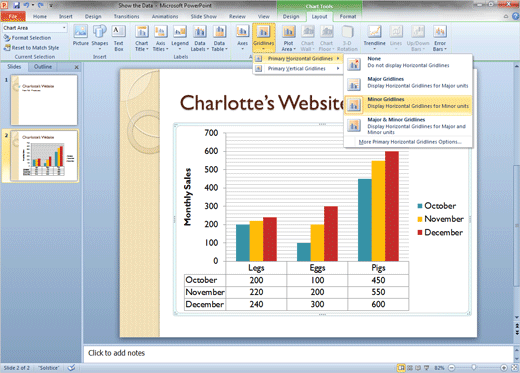
Task: Open the Outline pane tab
Action: [43, 67]
